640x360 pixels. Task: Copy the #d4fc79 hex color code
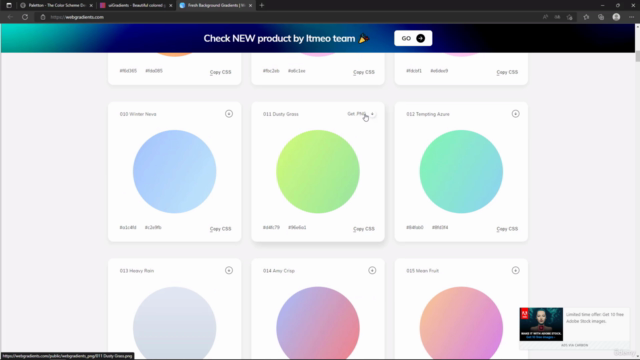(271, 227)
